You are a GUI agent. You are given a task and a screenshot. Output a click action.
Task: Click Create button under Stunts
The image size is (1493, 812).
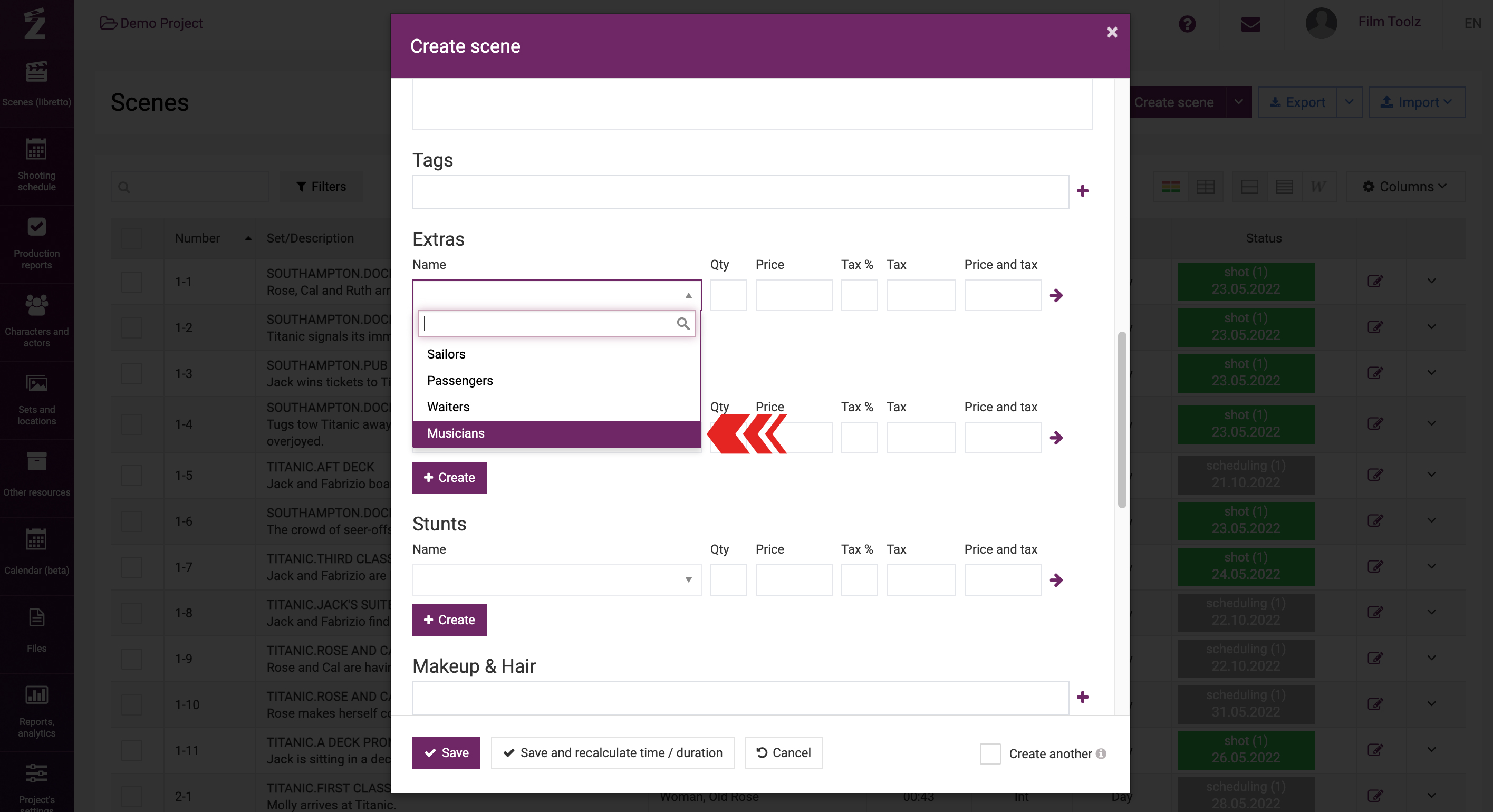tap(449, 620)
